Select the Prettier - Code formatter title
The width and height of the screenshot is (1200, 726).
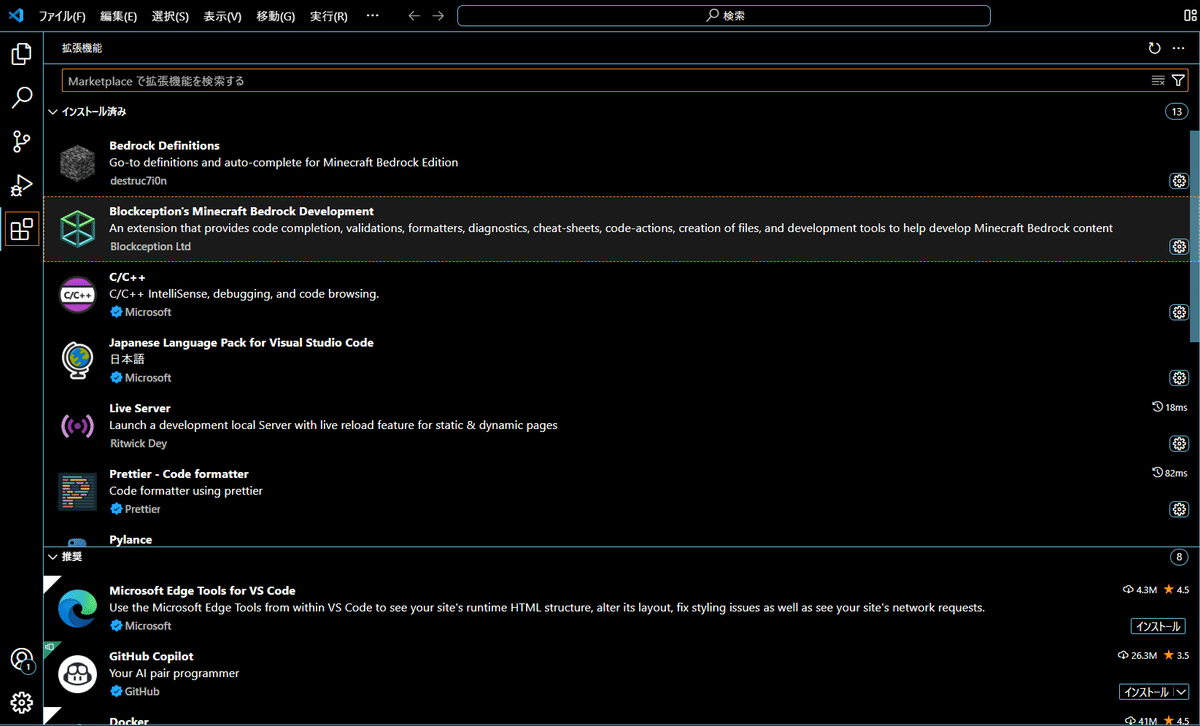click(178, 474)
